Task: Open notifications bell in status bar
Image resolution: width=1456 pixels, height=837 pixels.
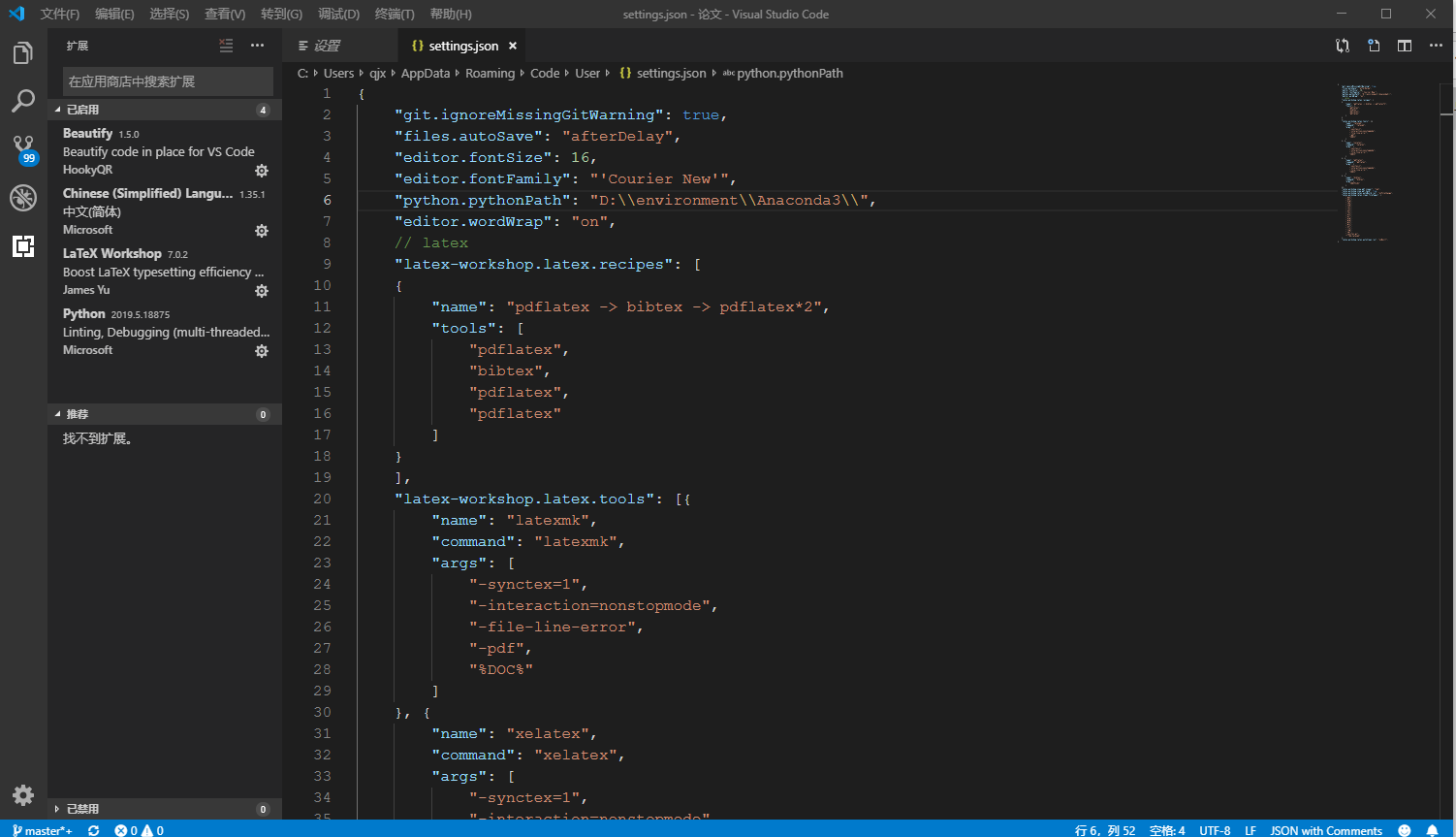Action: point(1432,830)
